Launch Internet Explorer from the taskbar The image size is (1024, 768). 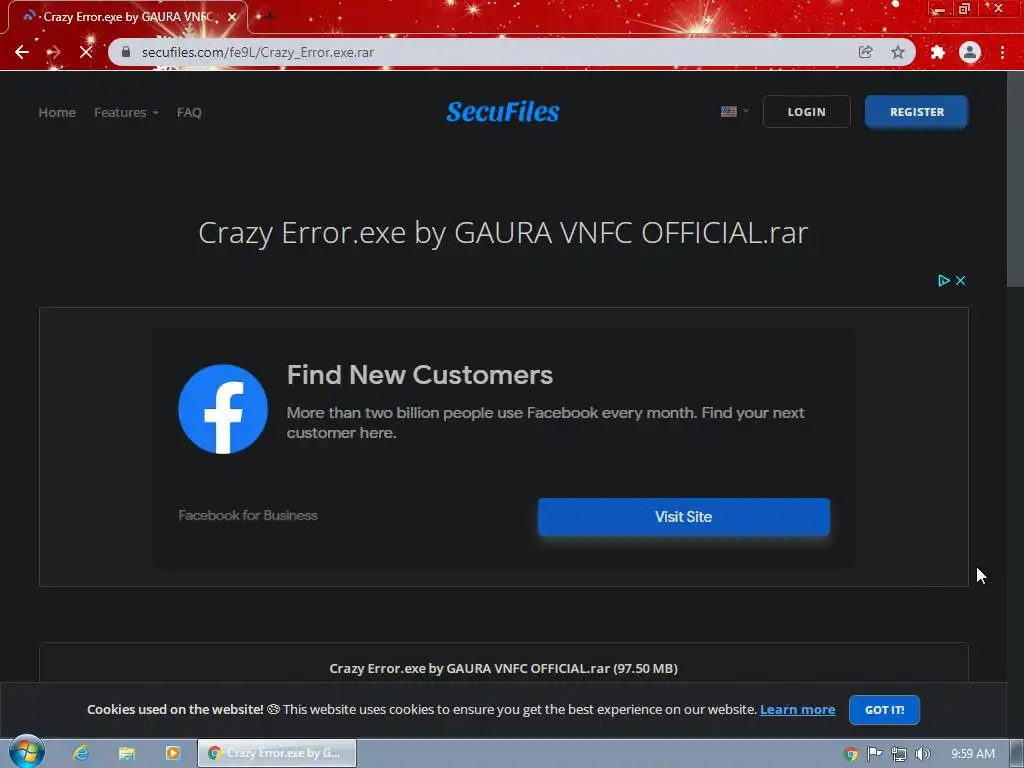click(81, 753)
